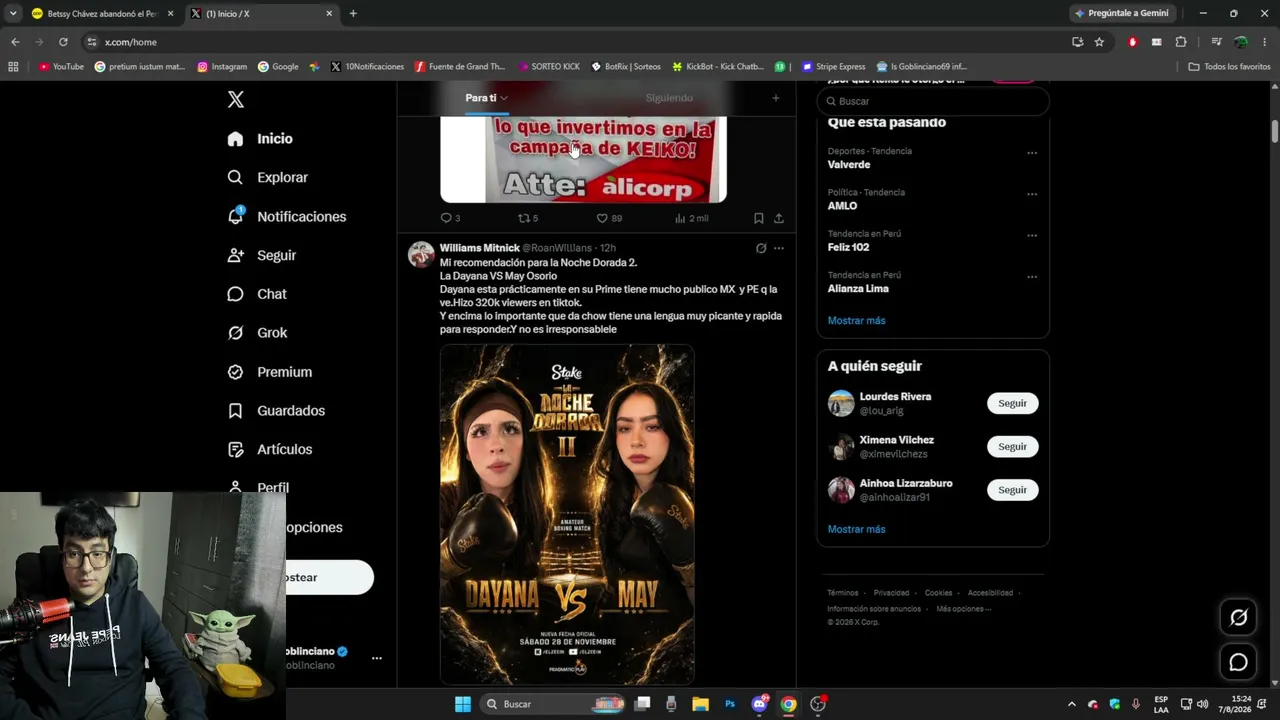Open Photoshop from the taskbar
Image resolution: width=1280 pixels, height=720 pixels.
[730, 704]
